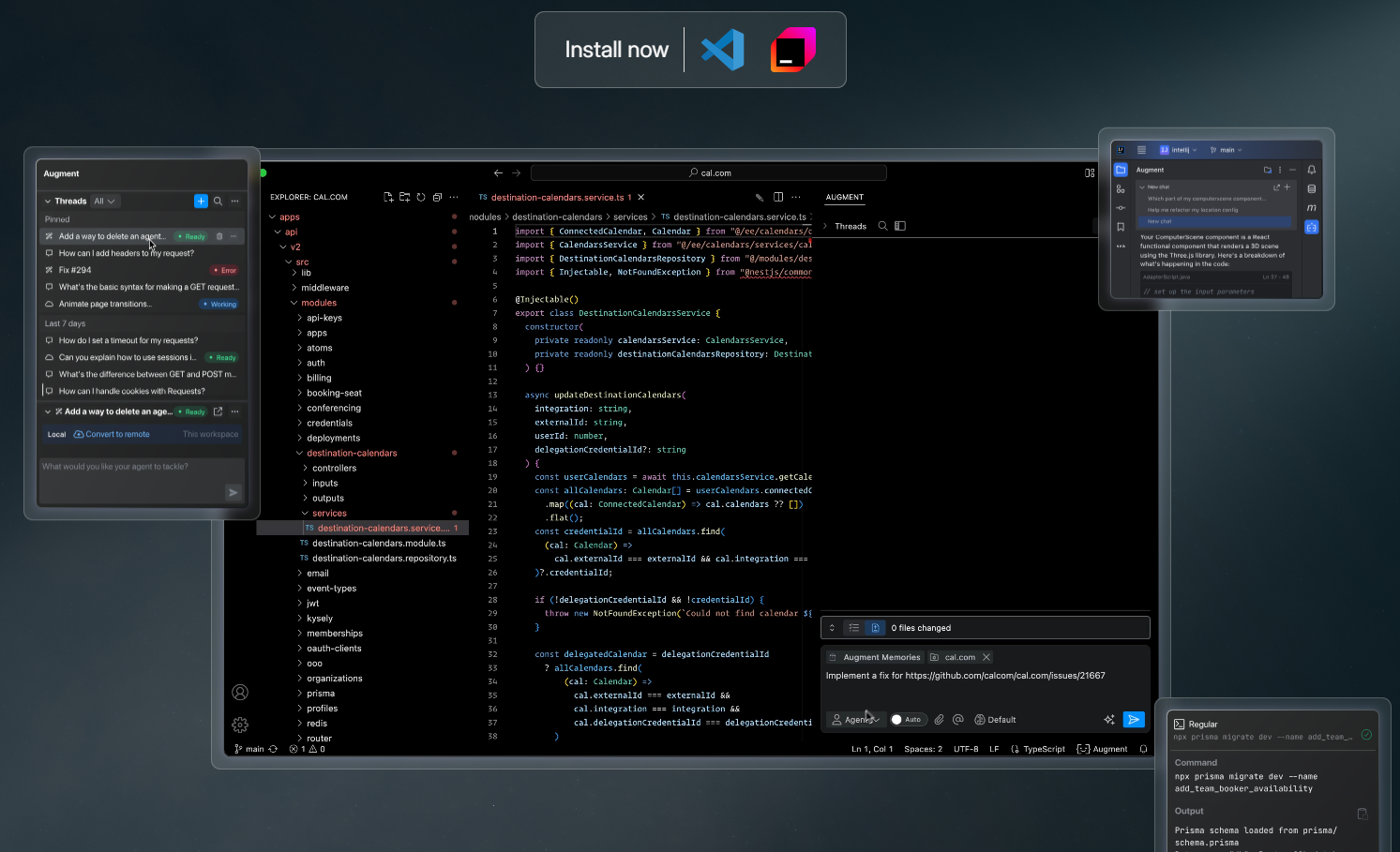The width and height of the screenshot is (1400, 852).
Task: Close the destination-calendars.service.ts tab
Action: 641,197
